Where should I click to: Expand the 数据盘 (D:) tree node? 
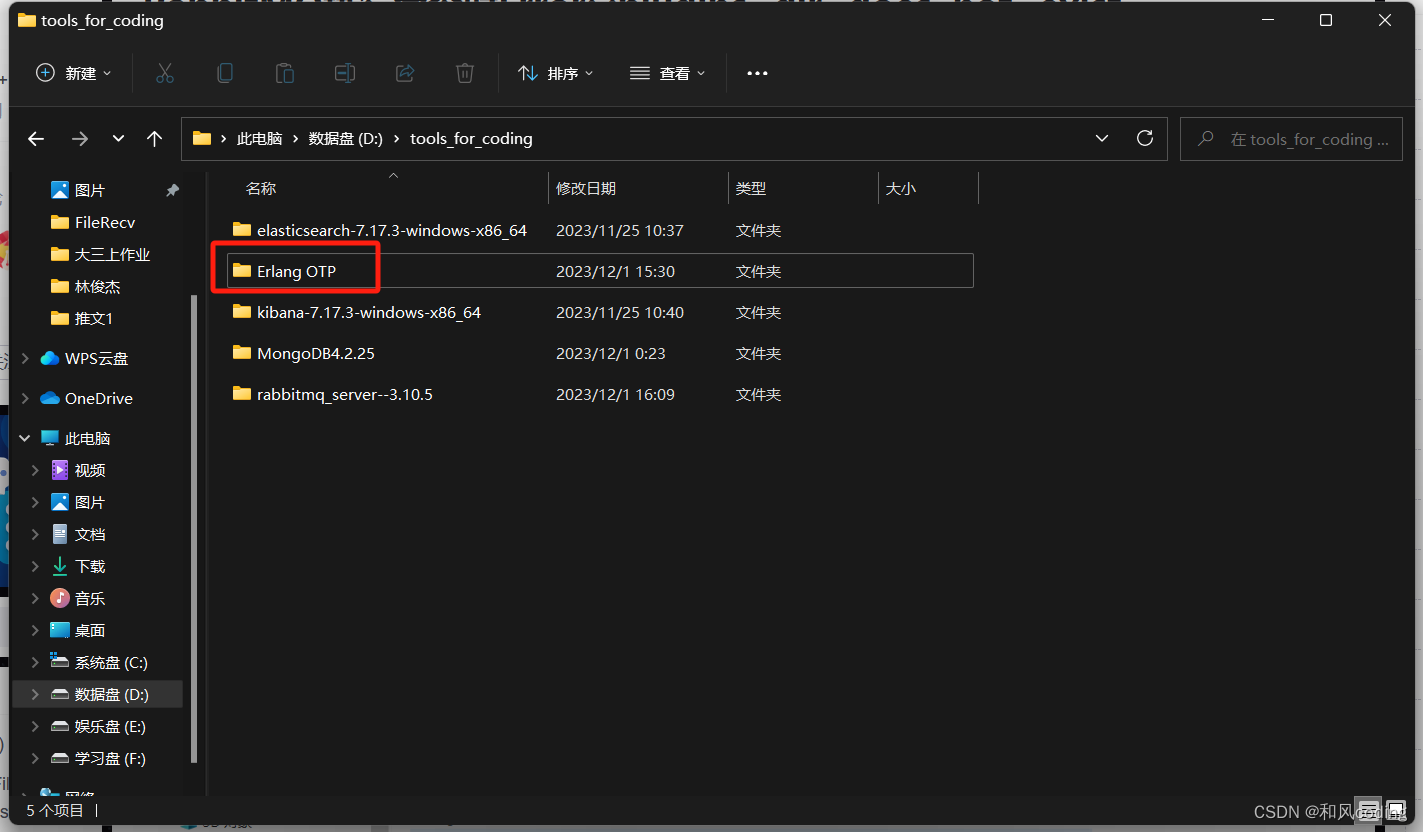(x=36, y=694)
